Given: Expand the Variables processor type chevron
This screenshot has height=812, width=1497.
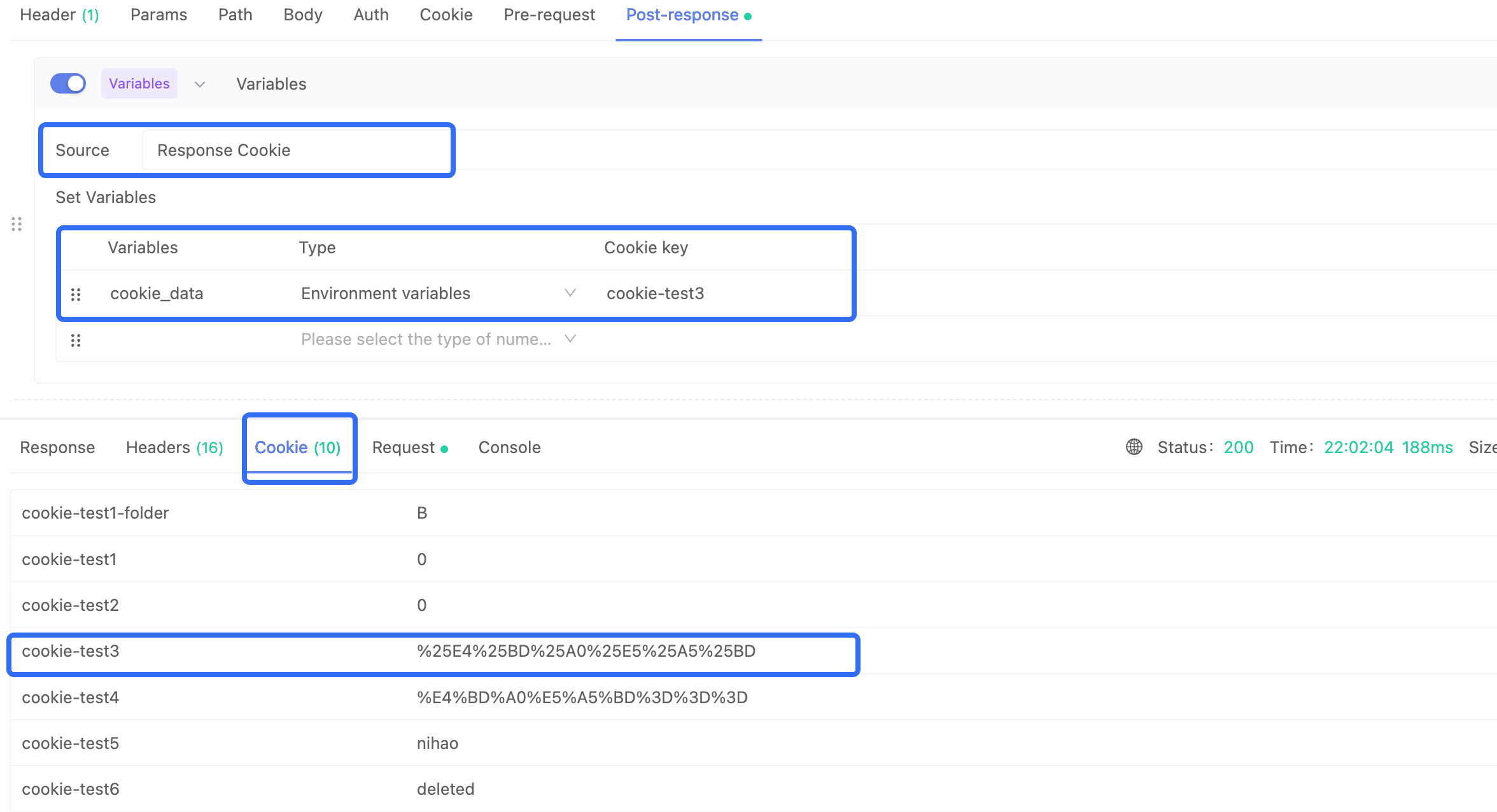Looking at the screenshot, I should (x=200, y=84).
